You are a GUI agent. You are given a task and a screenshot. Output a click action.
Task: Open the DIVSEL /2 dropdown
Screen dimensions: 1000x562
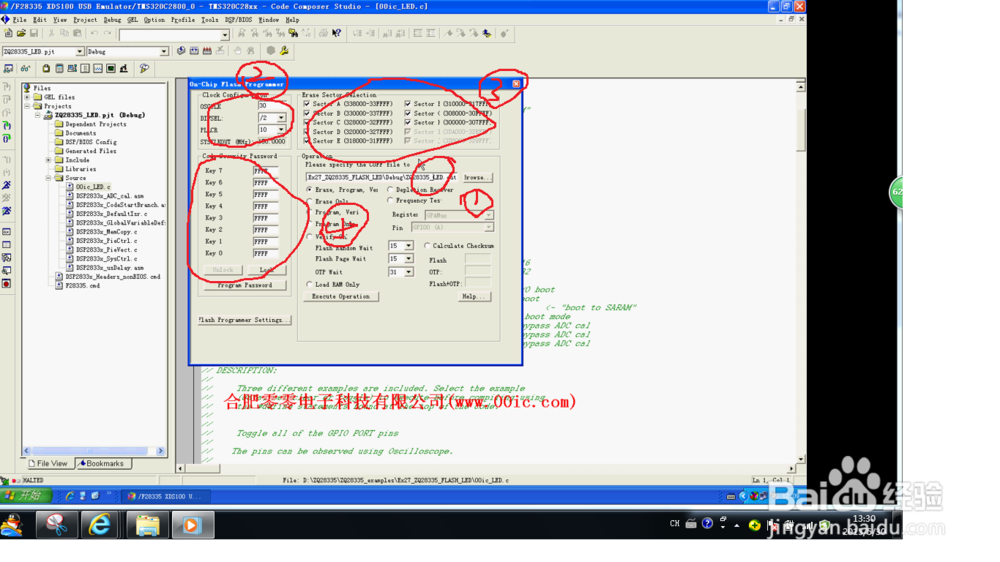click(281, 118)
